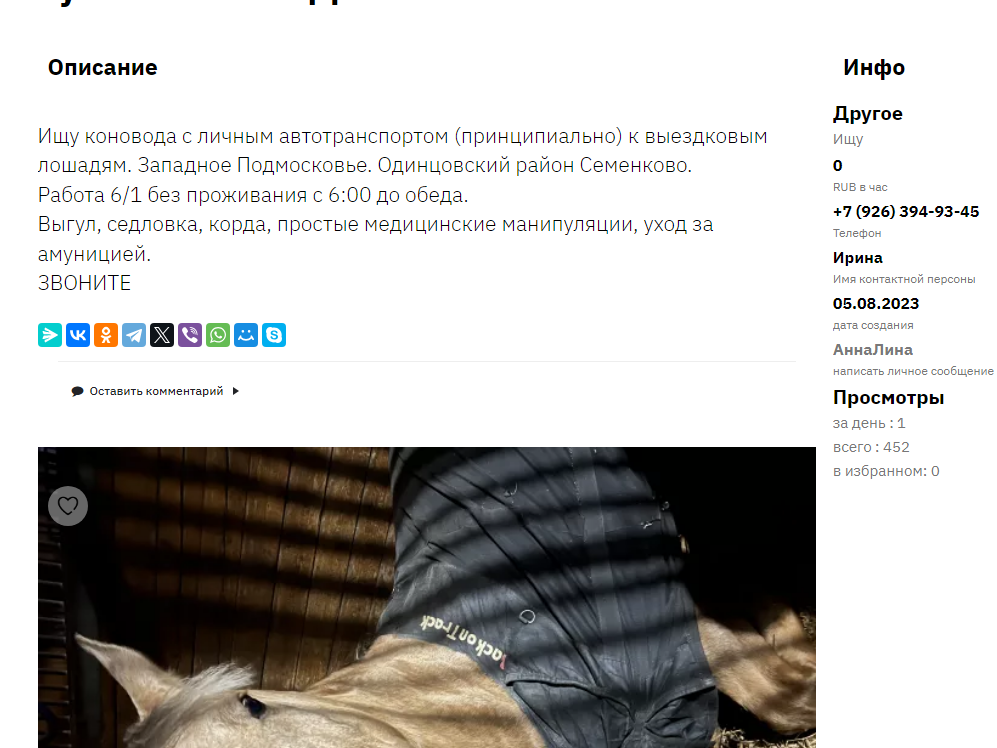Image resolution: width=997 pixels, height=748 pixels.
Task: Click the speech bubble comment icon
Action: coord(78,391)
